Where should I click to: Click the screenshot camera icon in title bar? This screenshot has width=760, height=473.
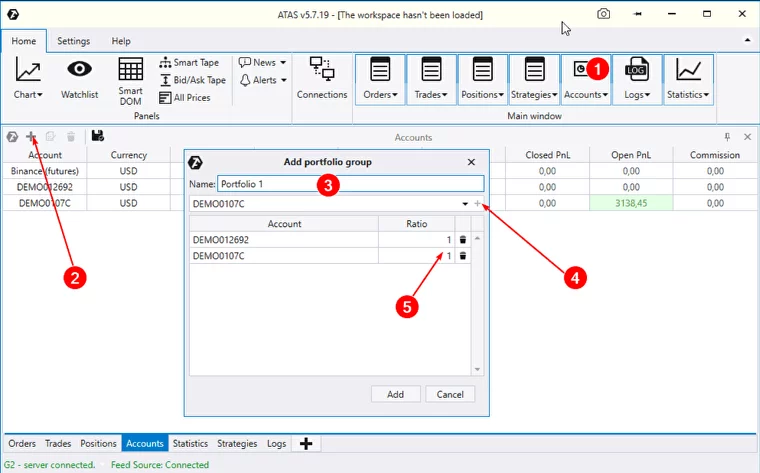604,14
